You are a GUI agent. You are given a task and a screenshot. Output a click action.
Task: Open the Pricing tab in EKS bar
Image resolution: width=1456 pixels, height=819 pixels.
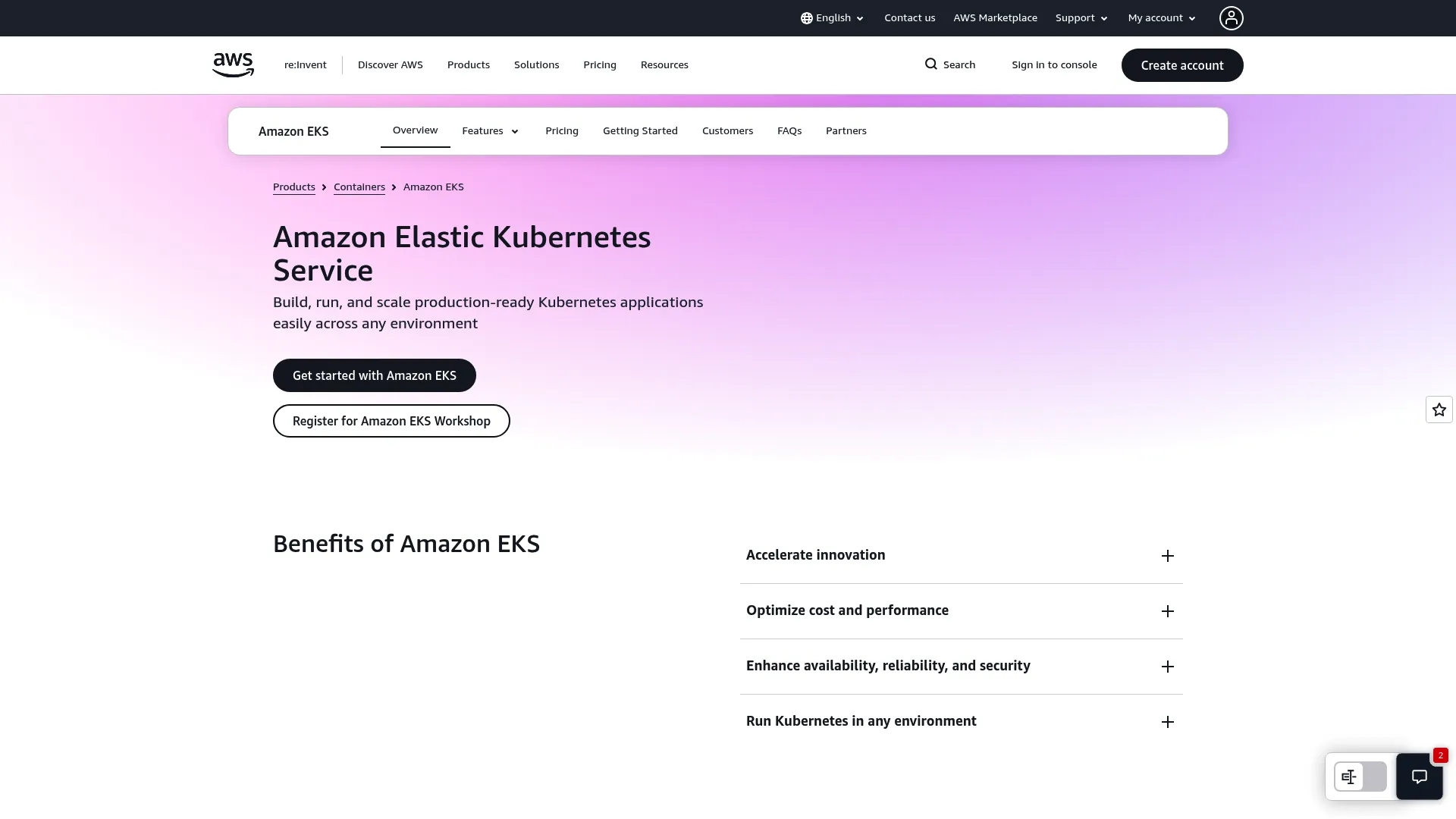[561, 131]
